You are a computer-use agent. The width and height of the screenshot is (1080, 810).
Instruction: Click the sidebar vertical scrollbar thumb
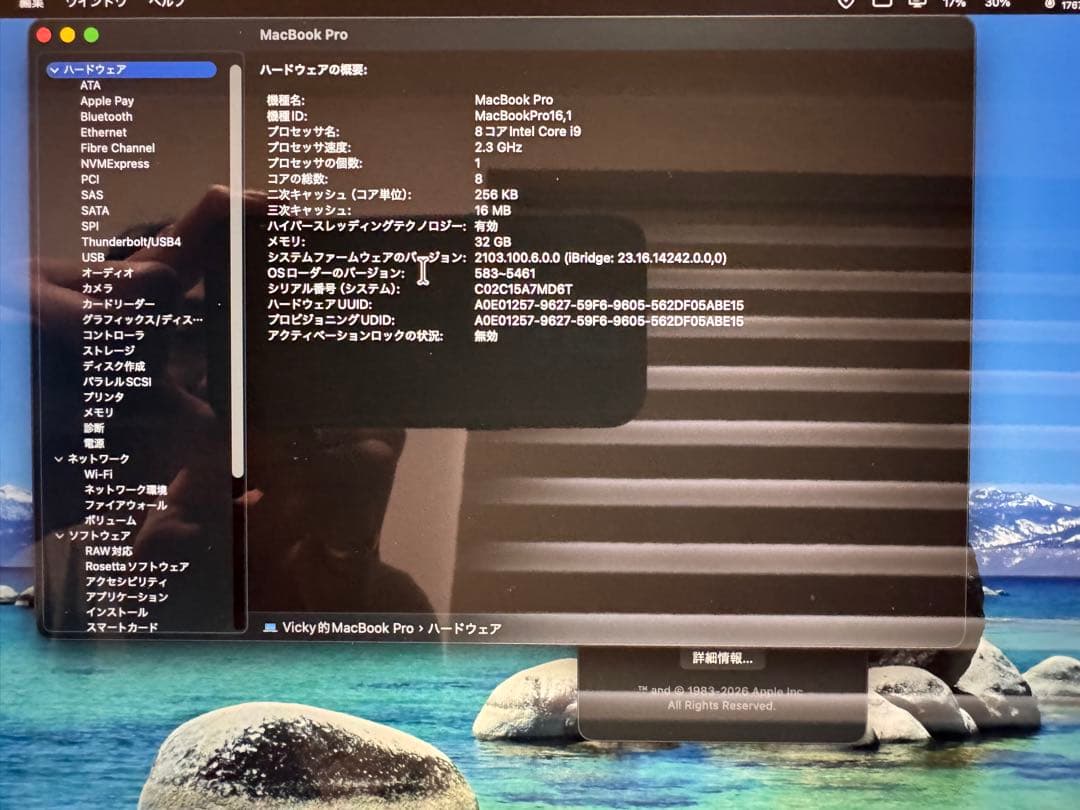tap(236, 271)
